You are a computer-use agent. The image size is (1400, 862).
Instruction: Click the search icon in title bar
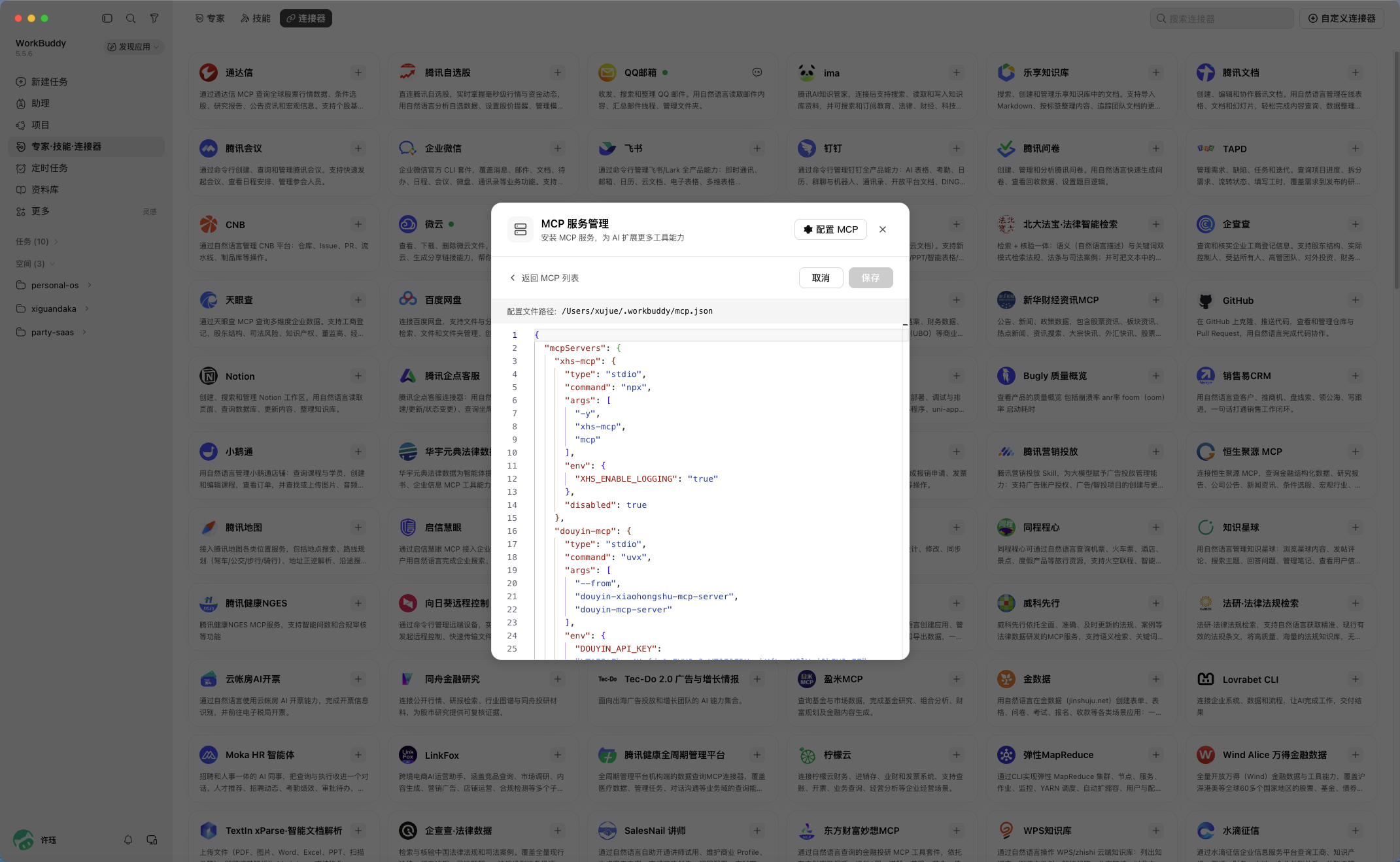[x=131, y=18]
